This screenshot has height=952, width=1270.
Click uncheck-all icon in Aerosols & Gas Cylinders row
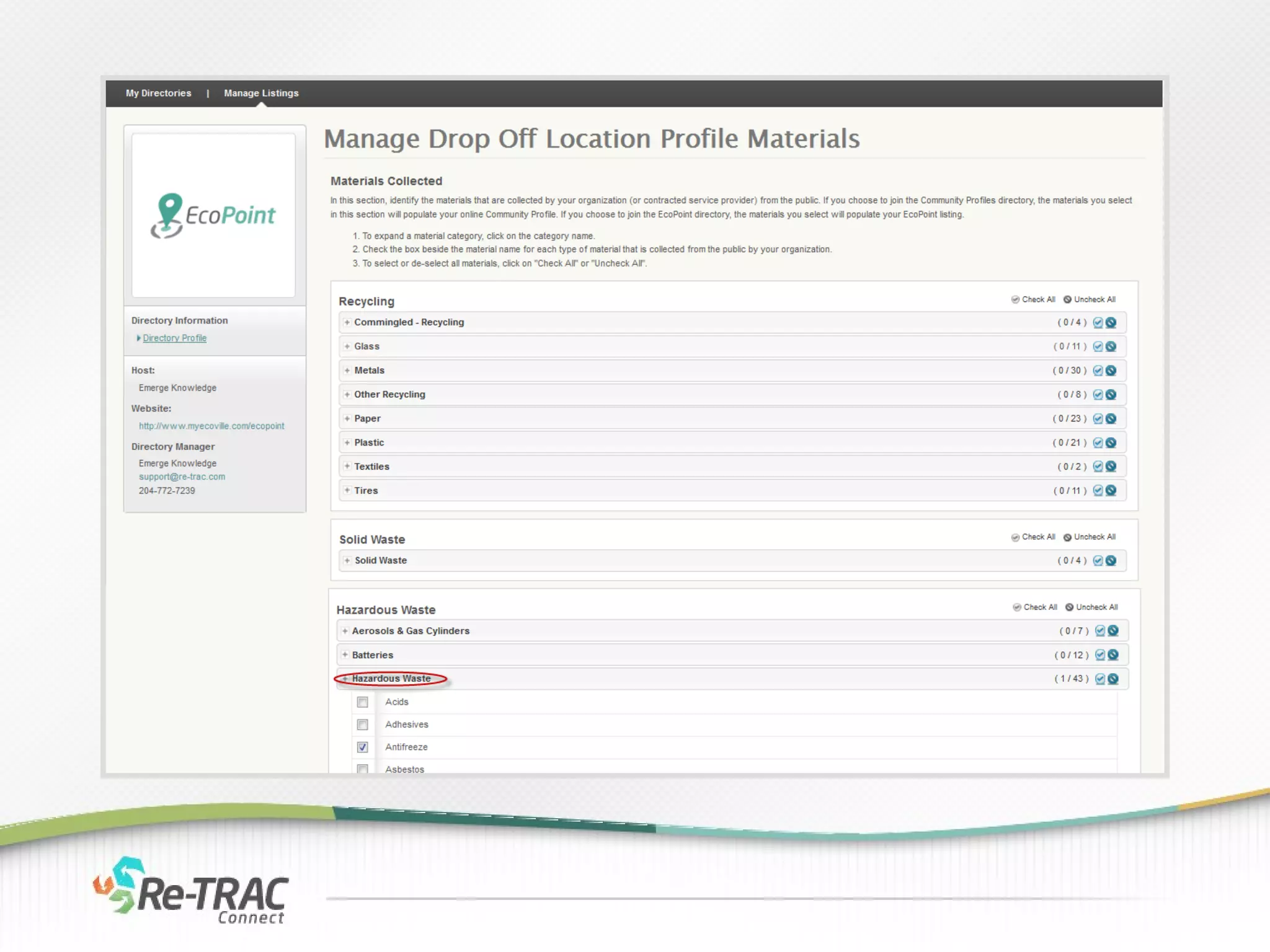(x=1113, y=631)
